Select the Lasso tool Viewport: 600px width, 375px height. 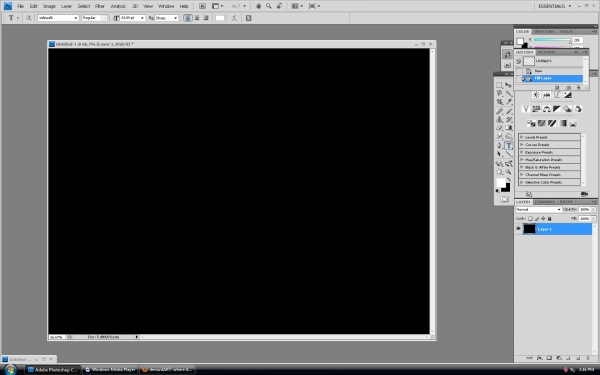499,93
